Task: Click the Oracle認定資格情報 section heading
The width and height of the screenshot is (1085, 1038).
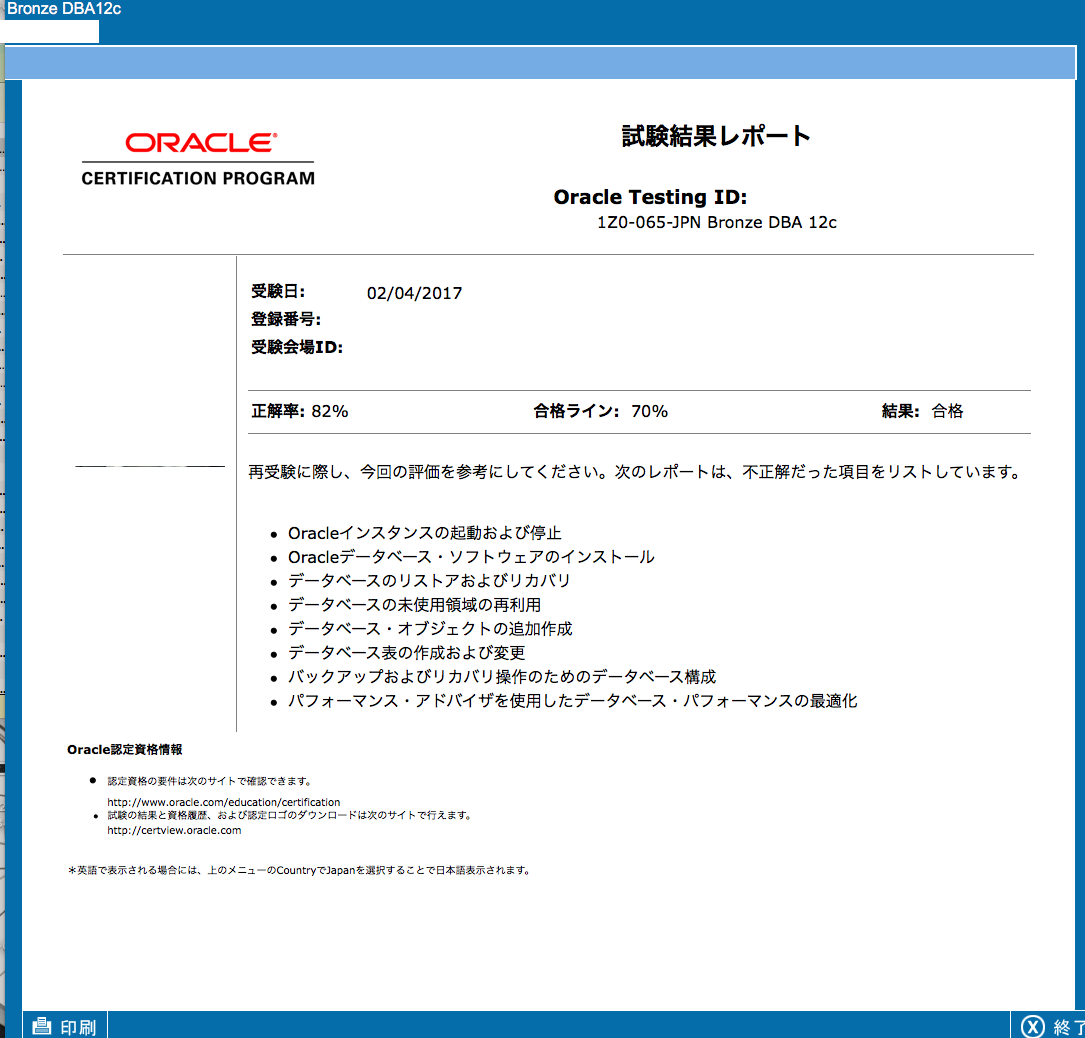Action: click(x=124, y=749)
